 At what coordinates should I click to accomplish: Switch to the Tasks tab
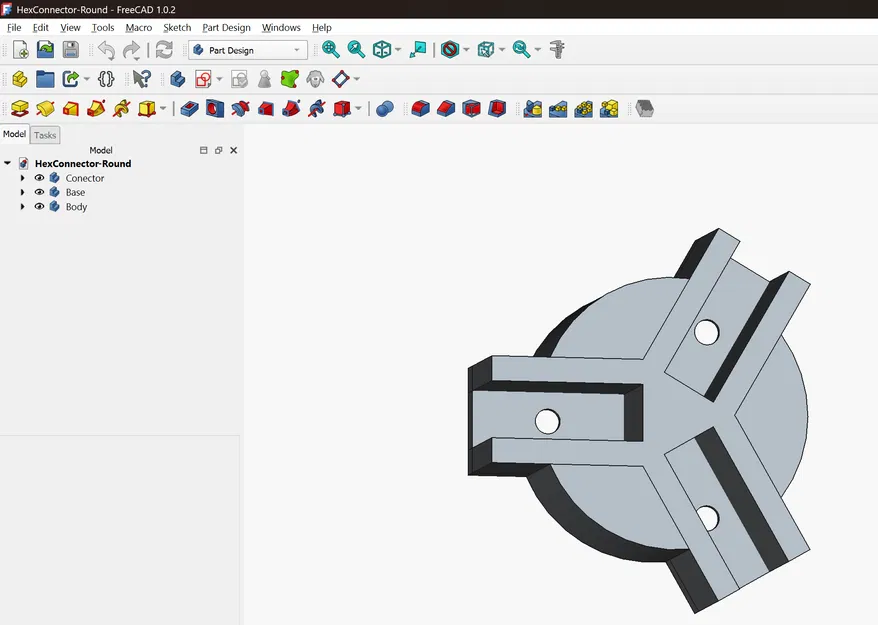[x=44, y=135]
